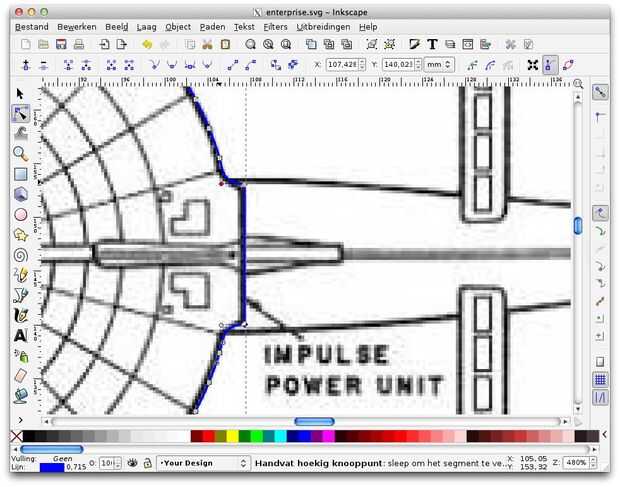This screenshot has height=487, width=620.
Task: Click the zoom percentage stepper arrows
Action: coord(593,462)
